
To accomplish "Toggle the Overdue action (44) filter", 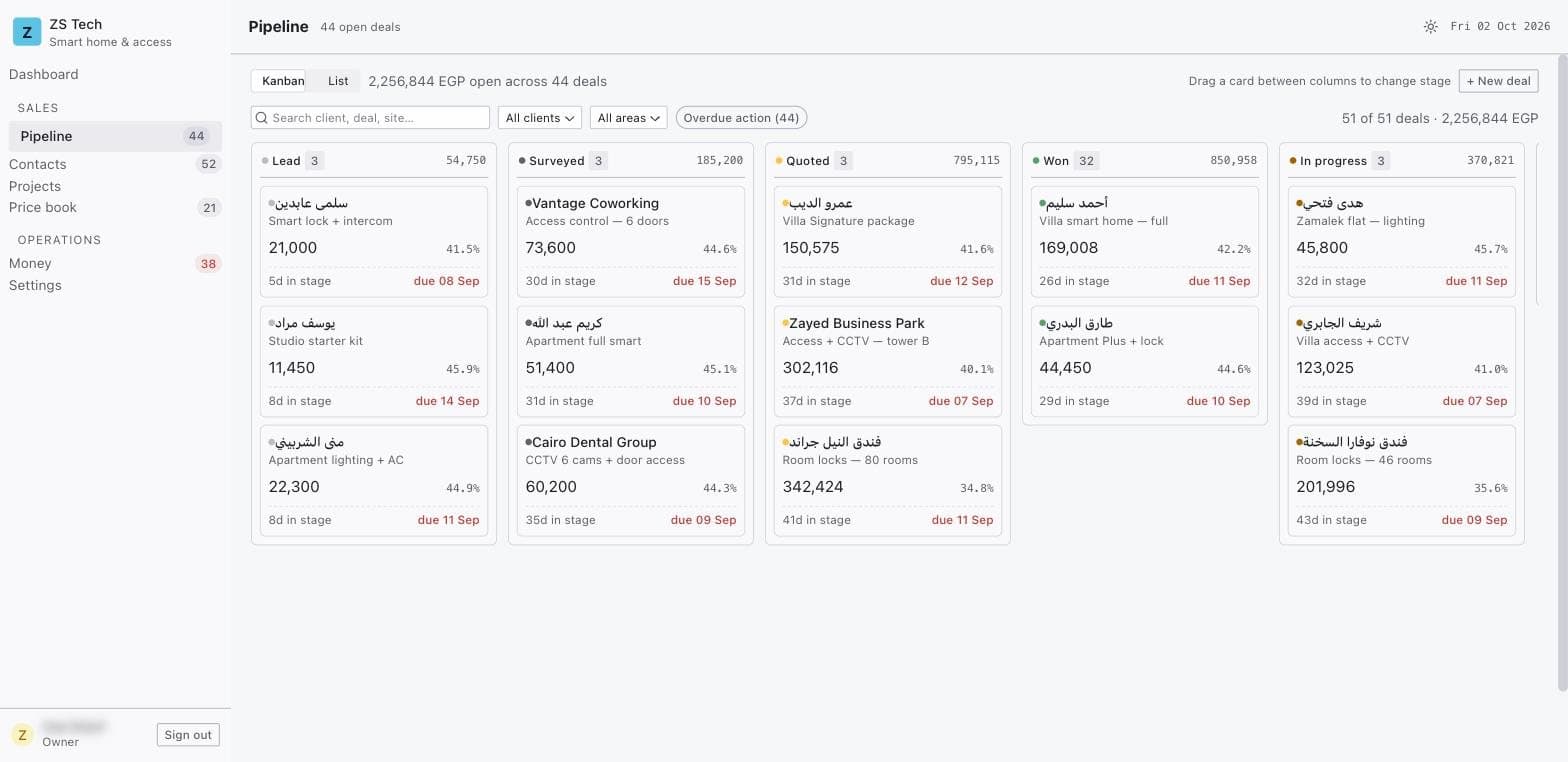I will [741, 118].
